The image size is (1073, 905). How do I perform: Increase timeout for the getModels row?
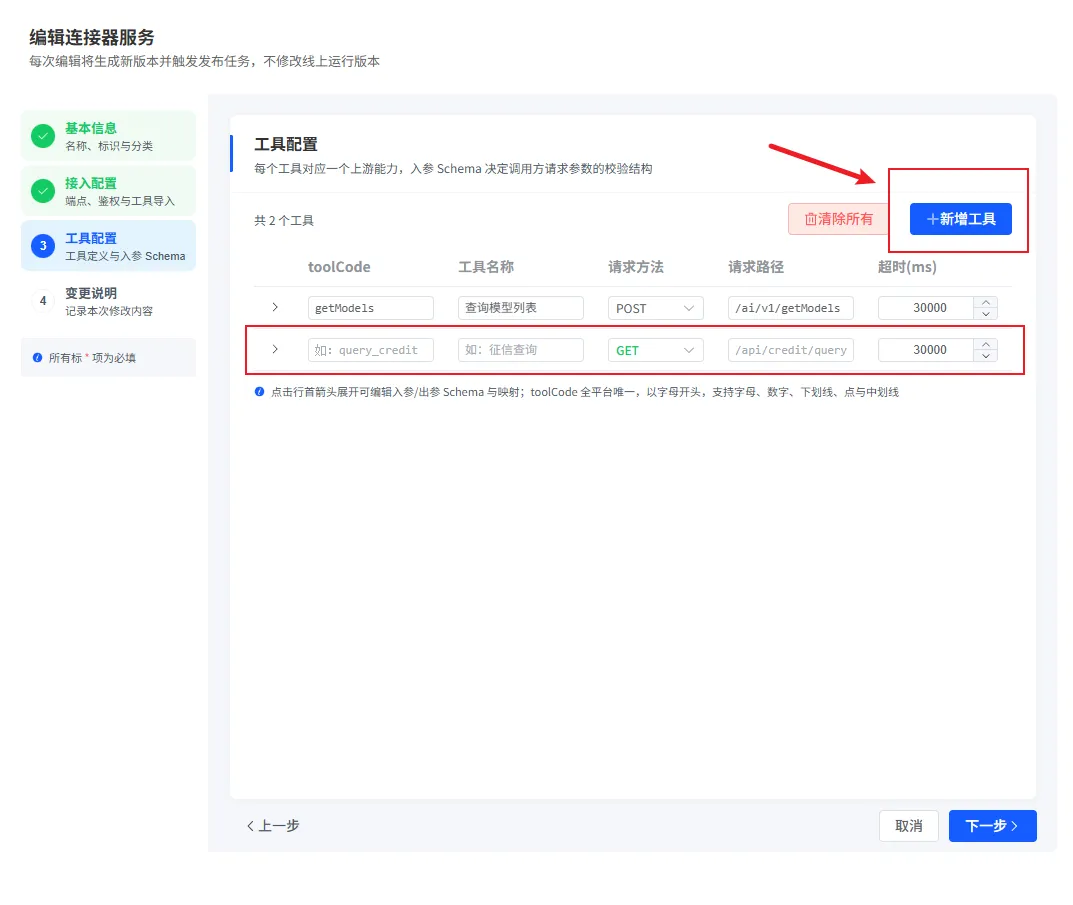click(x=985, y=302)
